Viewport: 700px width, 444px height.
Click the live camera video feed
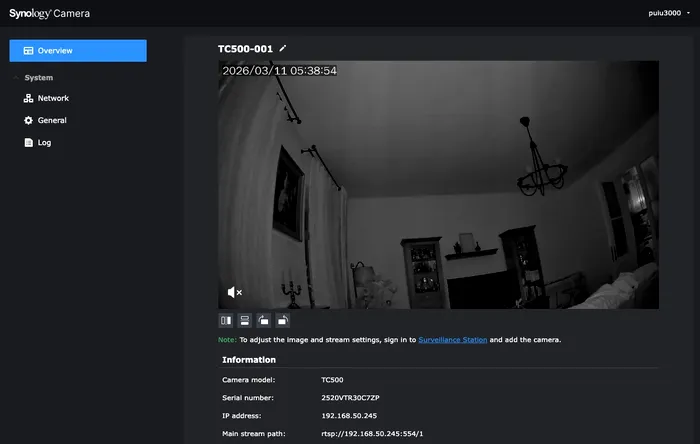(438, 185)
